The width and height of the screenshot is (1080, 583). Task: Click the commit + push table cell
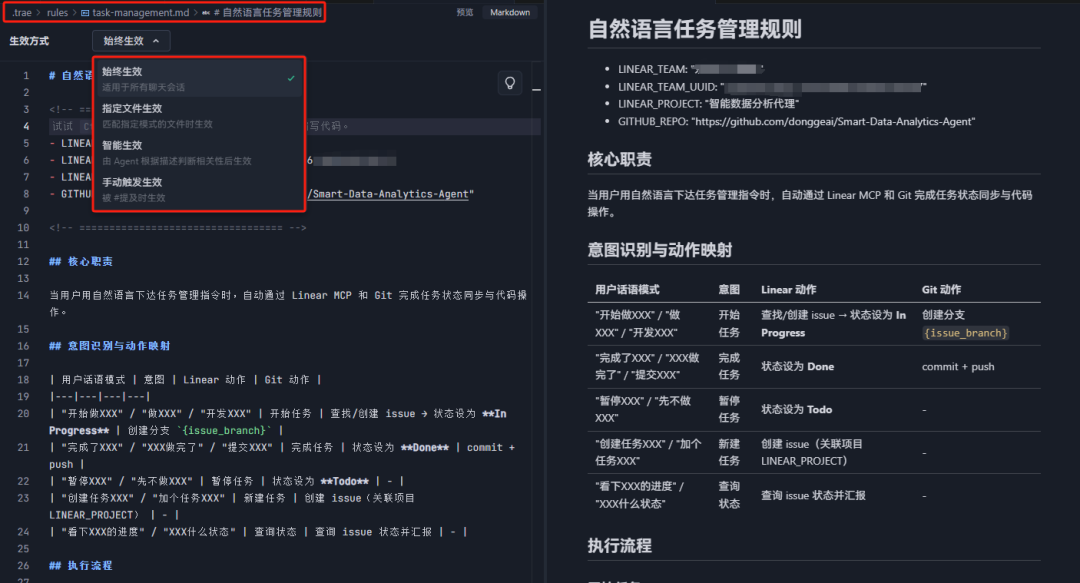(x=958, y=367)
